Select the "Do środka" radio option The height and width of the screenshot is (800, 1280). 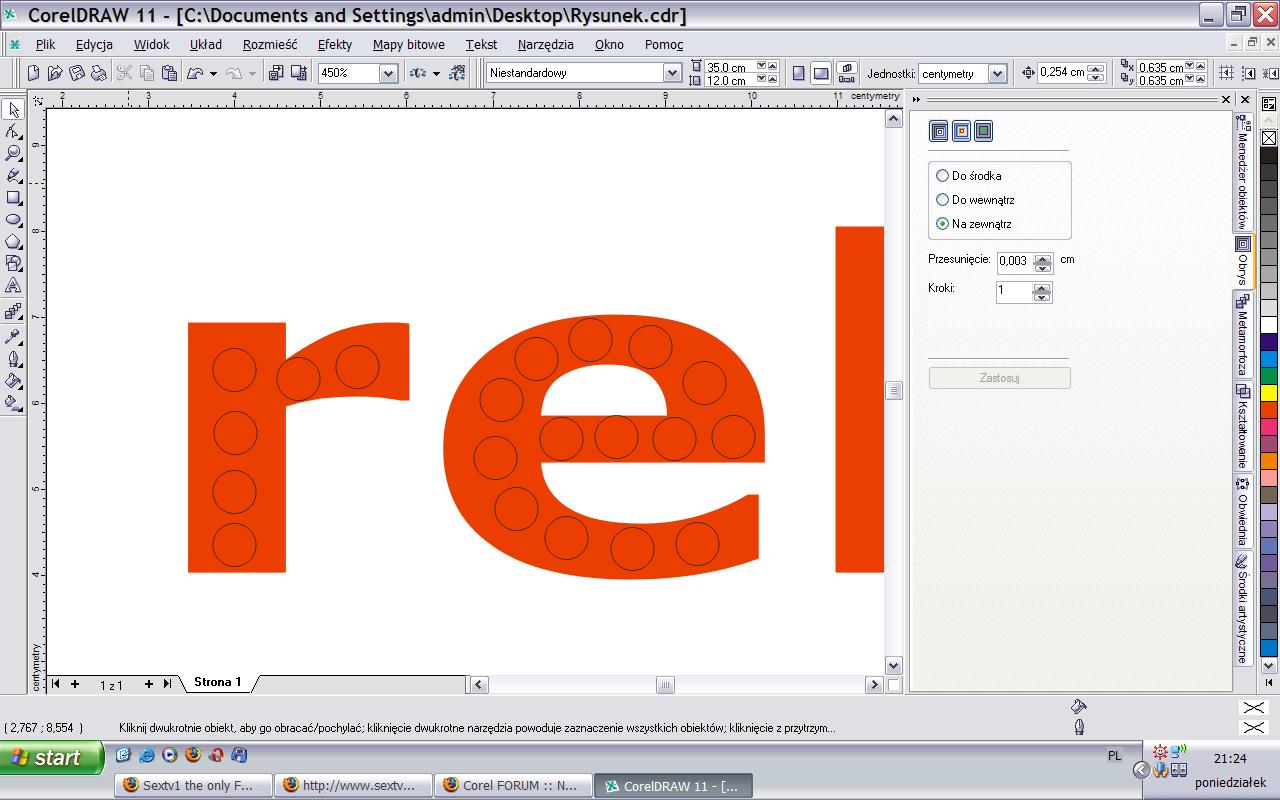(x=942, y=175)
